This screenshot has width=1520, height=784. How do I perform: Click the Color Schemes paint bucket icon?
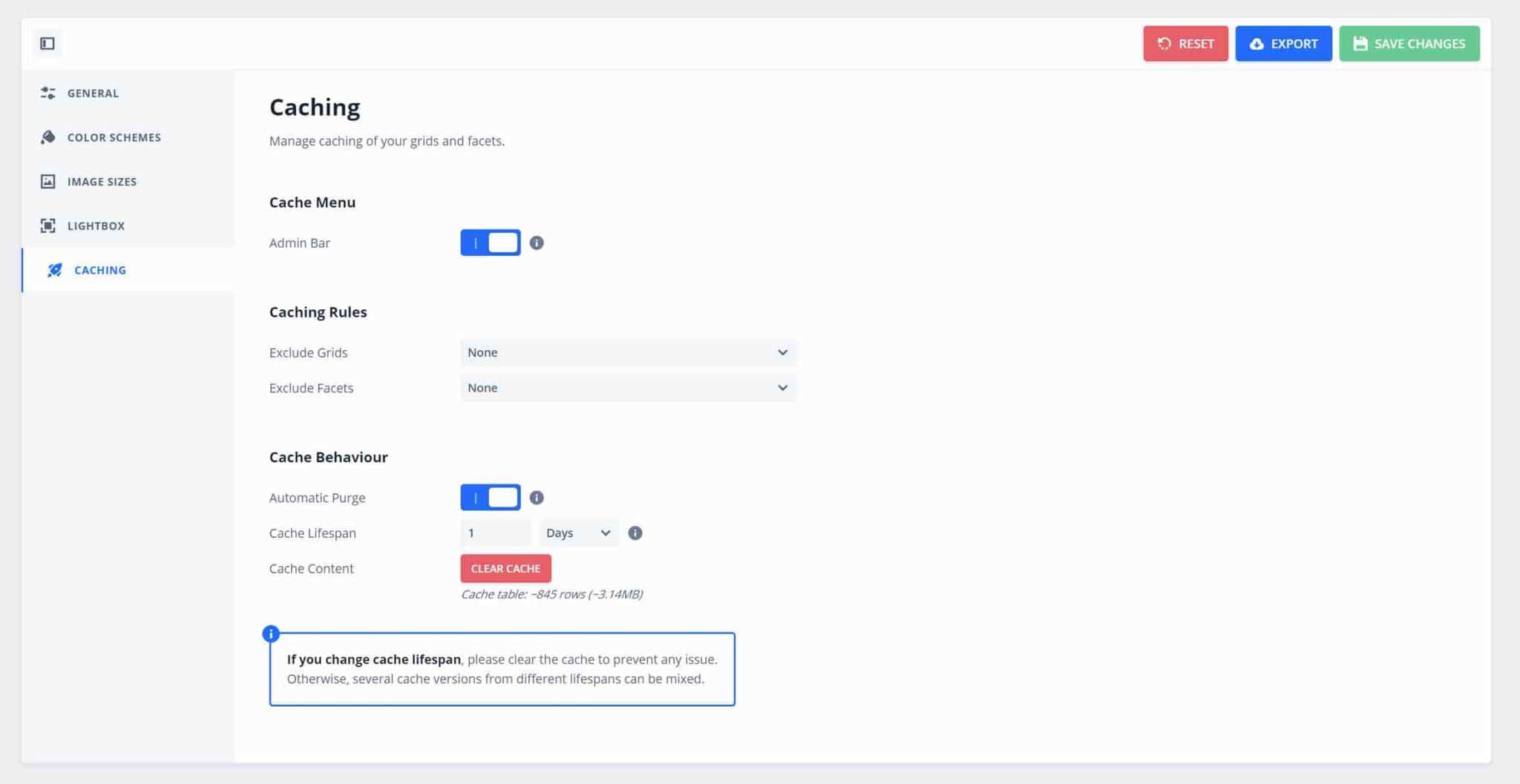(x=48, y=137)
